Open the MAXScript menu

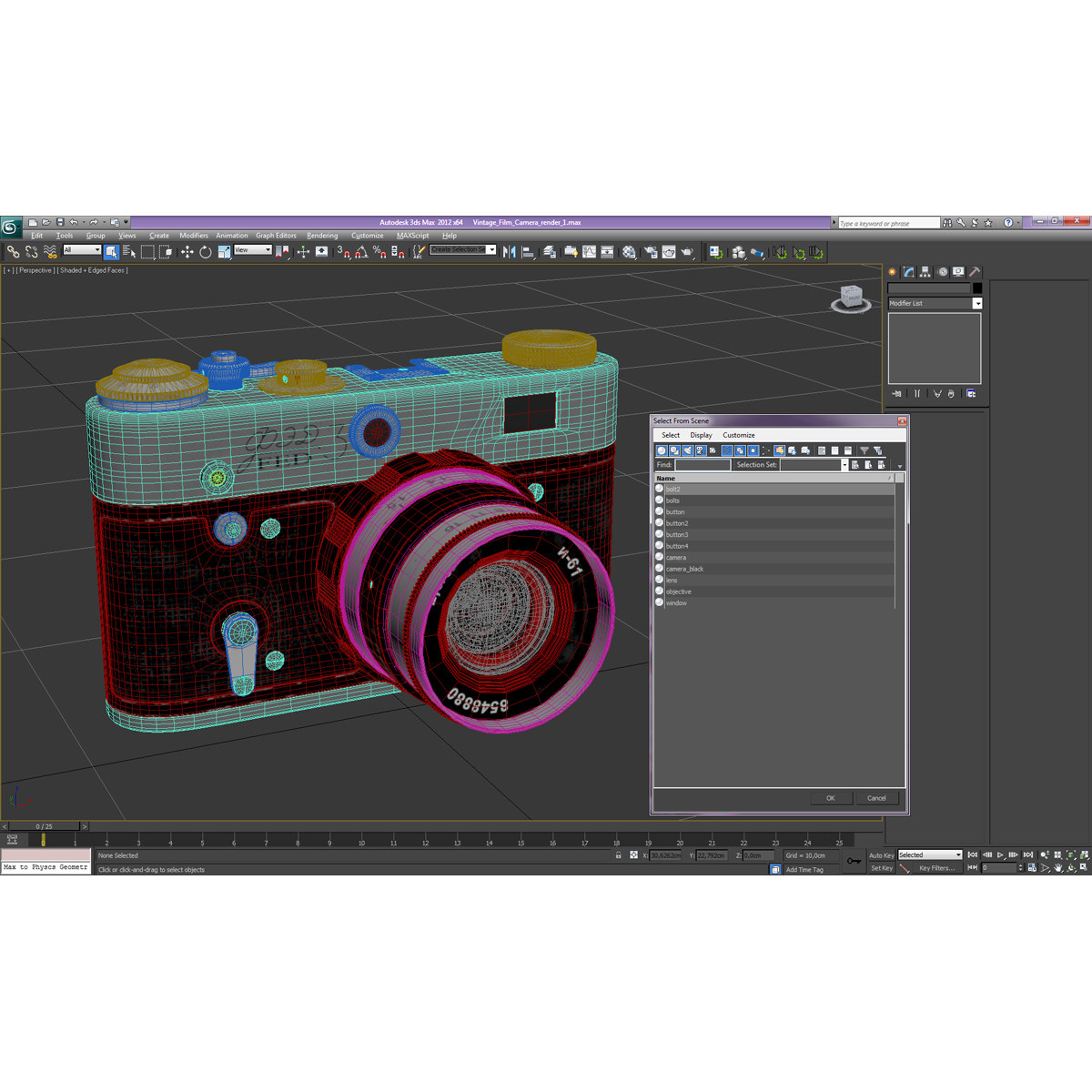(x=412, y=236)
